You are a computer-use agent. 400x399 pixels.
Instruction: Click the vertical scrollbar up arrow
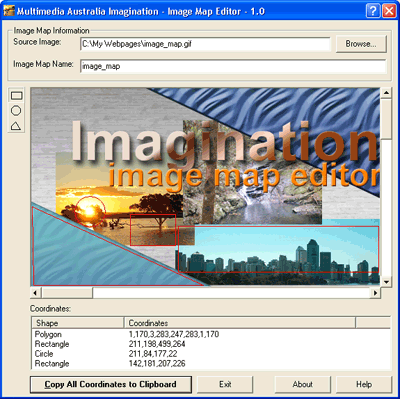pyautogui.click(x=386, y=93)
